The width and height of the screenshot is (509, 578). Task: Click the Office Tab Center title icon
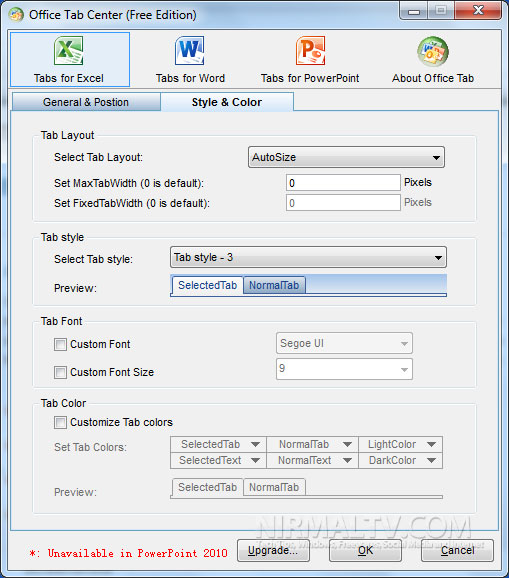(16, 15)
